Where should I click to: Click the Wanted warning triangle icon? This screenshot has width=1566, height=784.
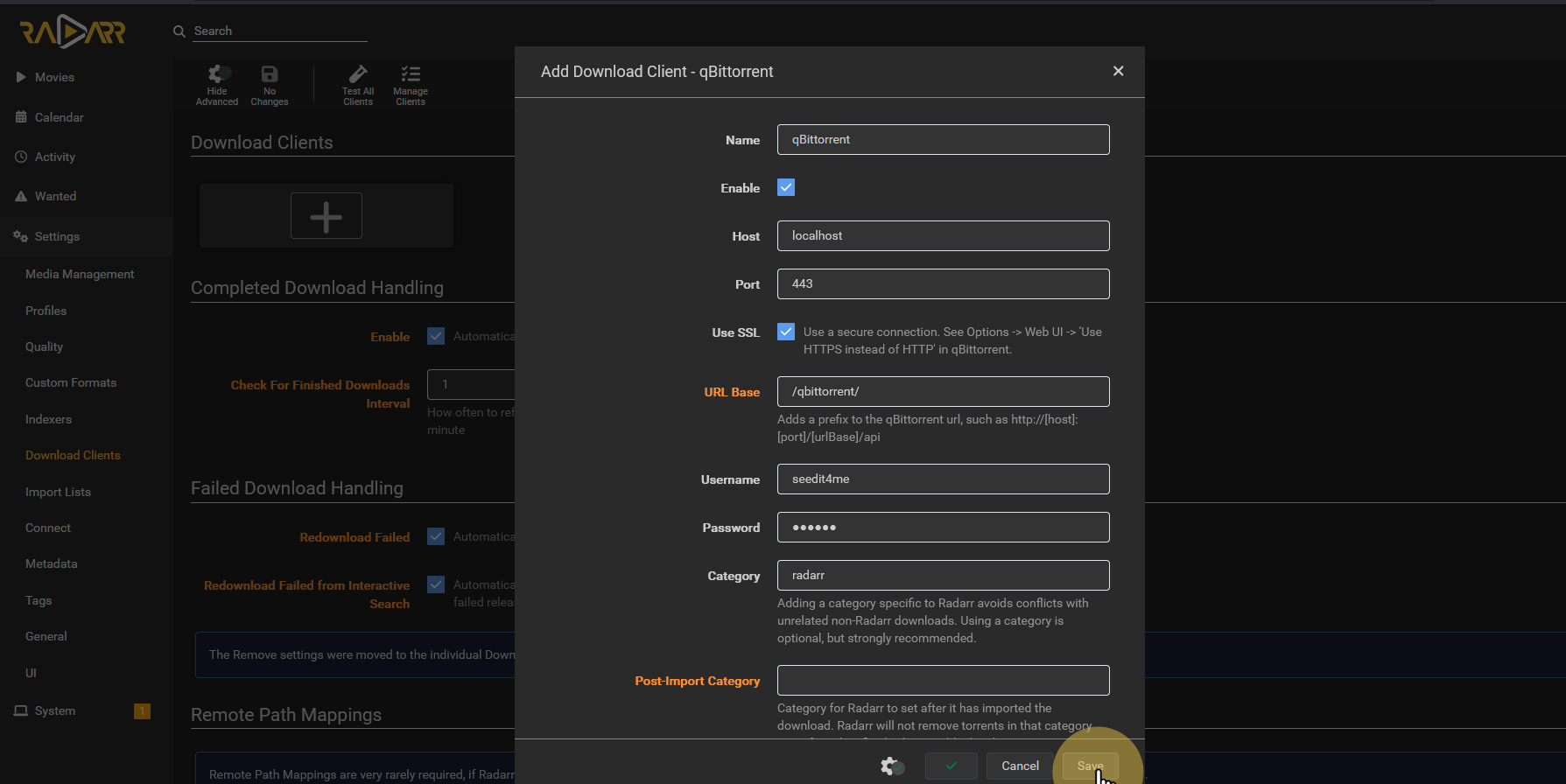(21, 196)
